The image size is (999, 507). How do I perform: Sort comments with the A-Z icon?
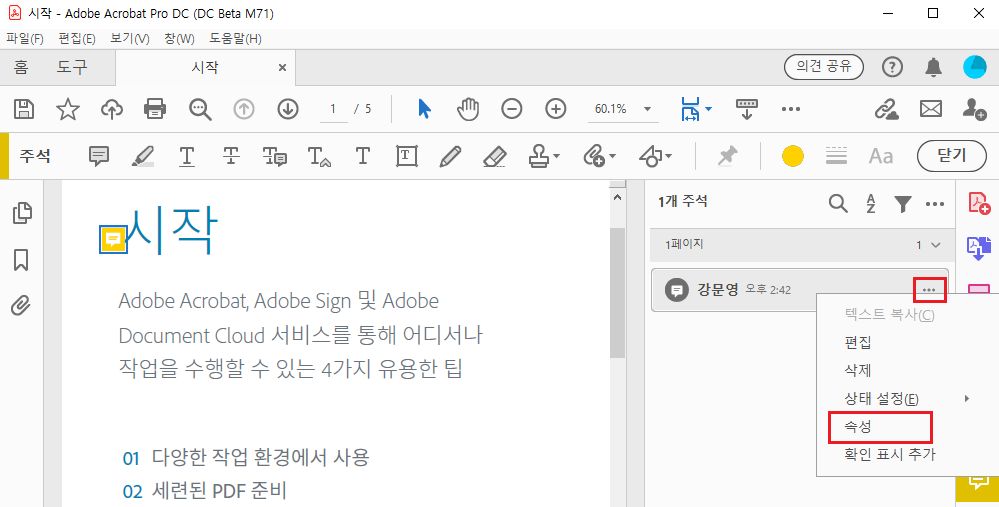[871, 204]
